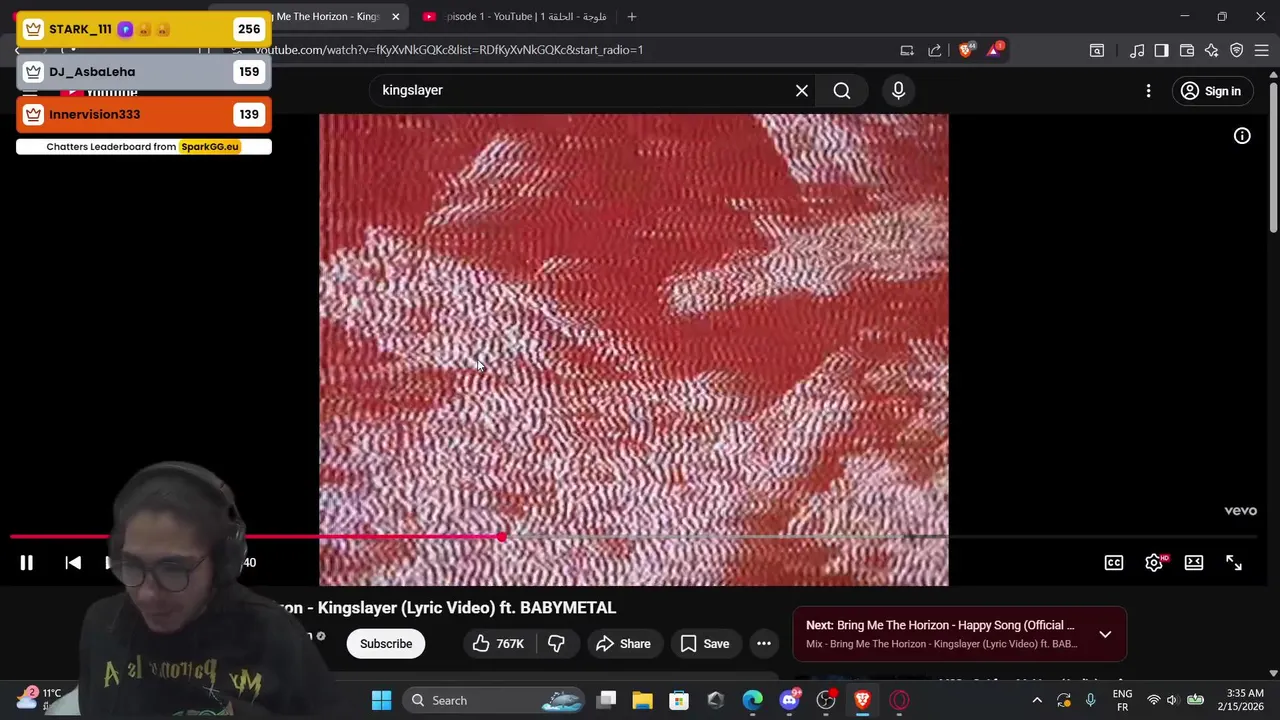Open more actions ellipsis menu

pyautogui.click(x=764, y=644)
